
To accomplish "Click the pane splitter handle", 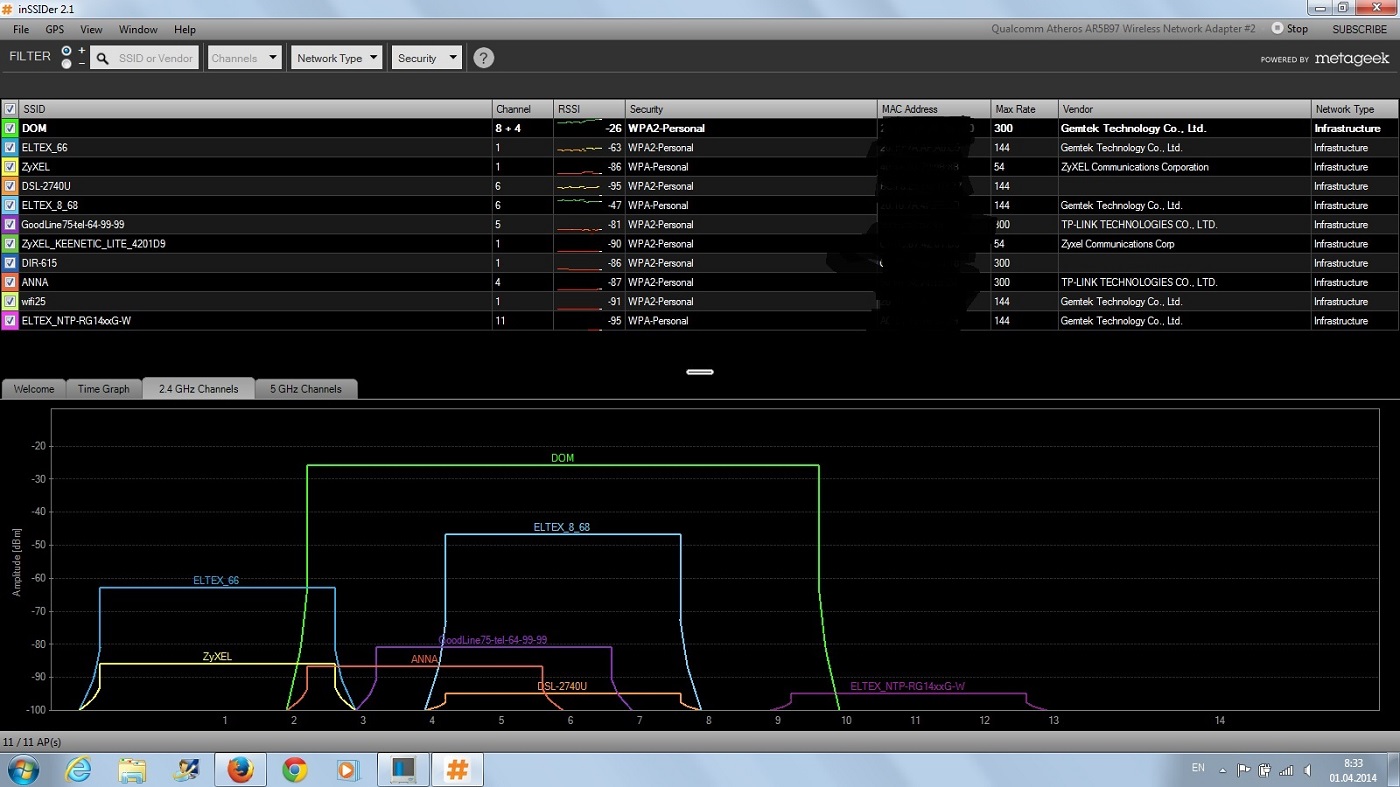I will click(x=700, y=372).
